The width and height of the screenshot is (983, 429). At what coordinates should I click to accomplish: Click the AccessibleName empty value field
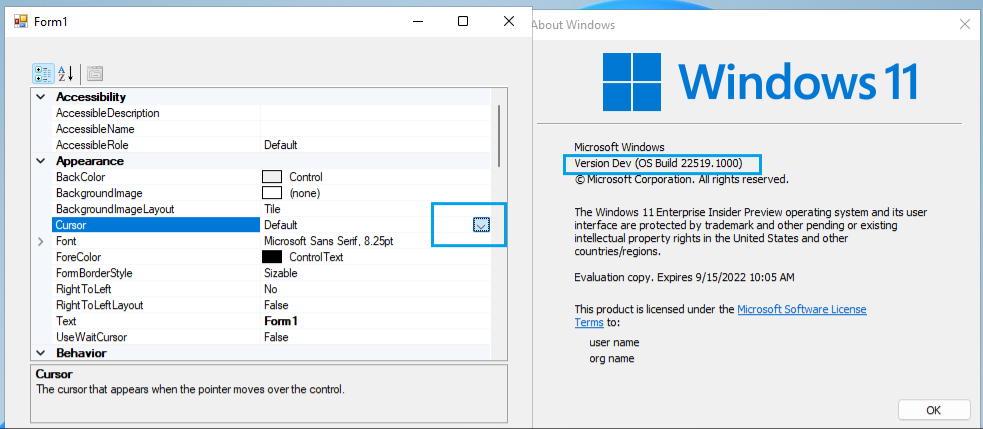pyautogui.click(x=376, y=129)
